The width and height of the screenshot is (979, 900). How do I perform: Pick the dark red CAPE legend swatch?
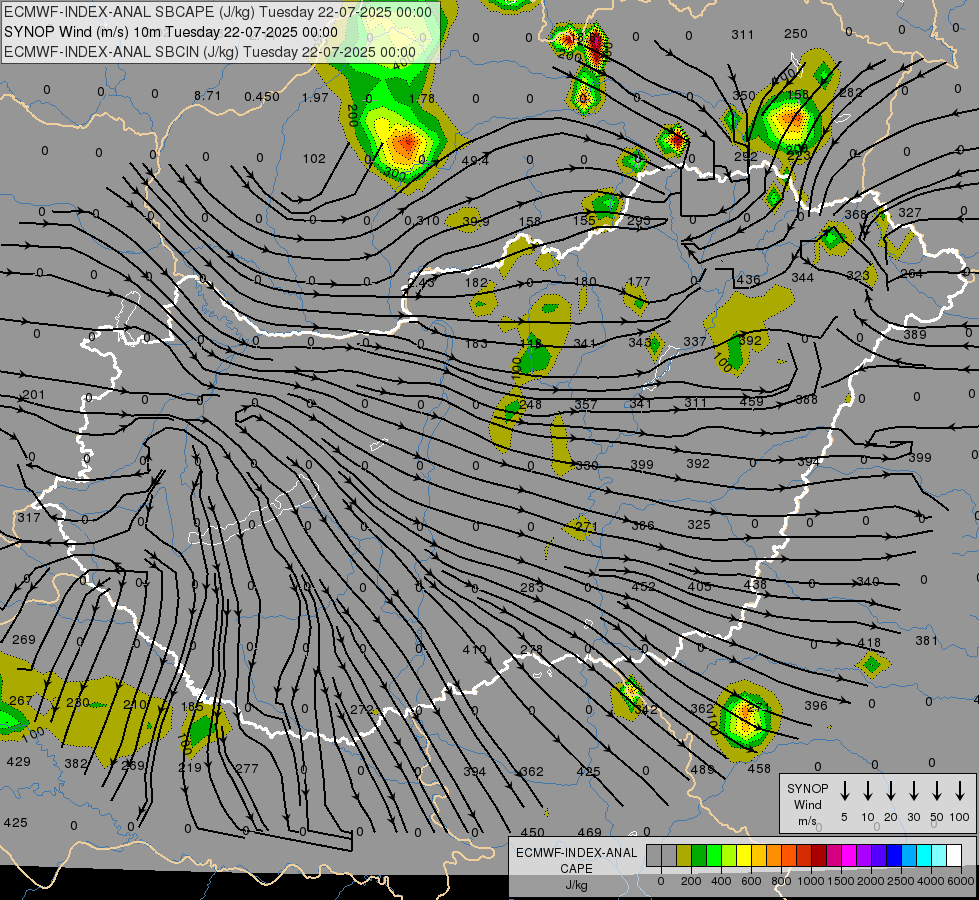(x=819, y=856)
